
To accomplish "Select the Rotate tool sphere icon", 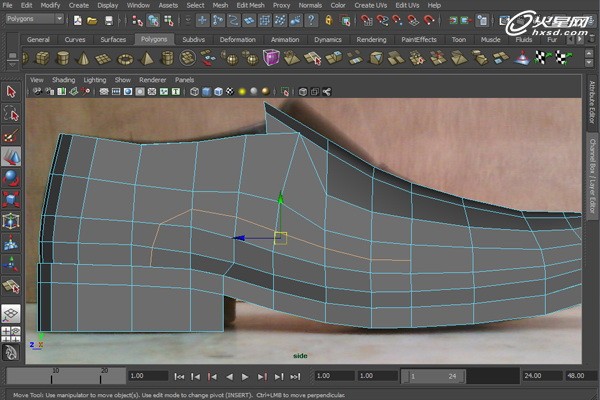I will [11, 178].
